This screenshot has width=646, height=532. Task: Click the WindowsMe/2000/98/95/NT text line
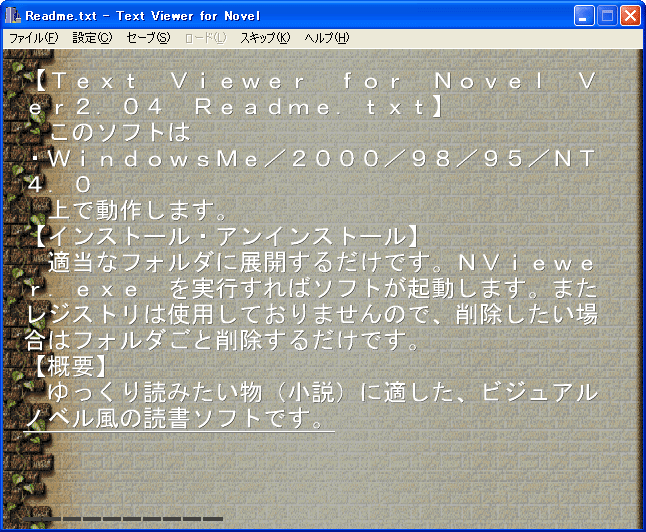coord(312,159)
